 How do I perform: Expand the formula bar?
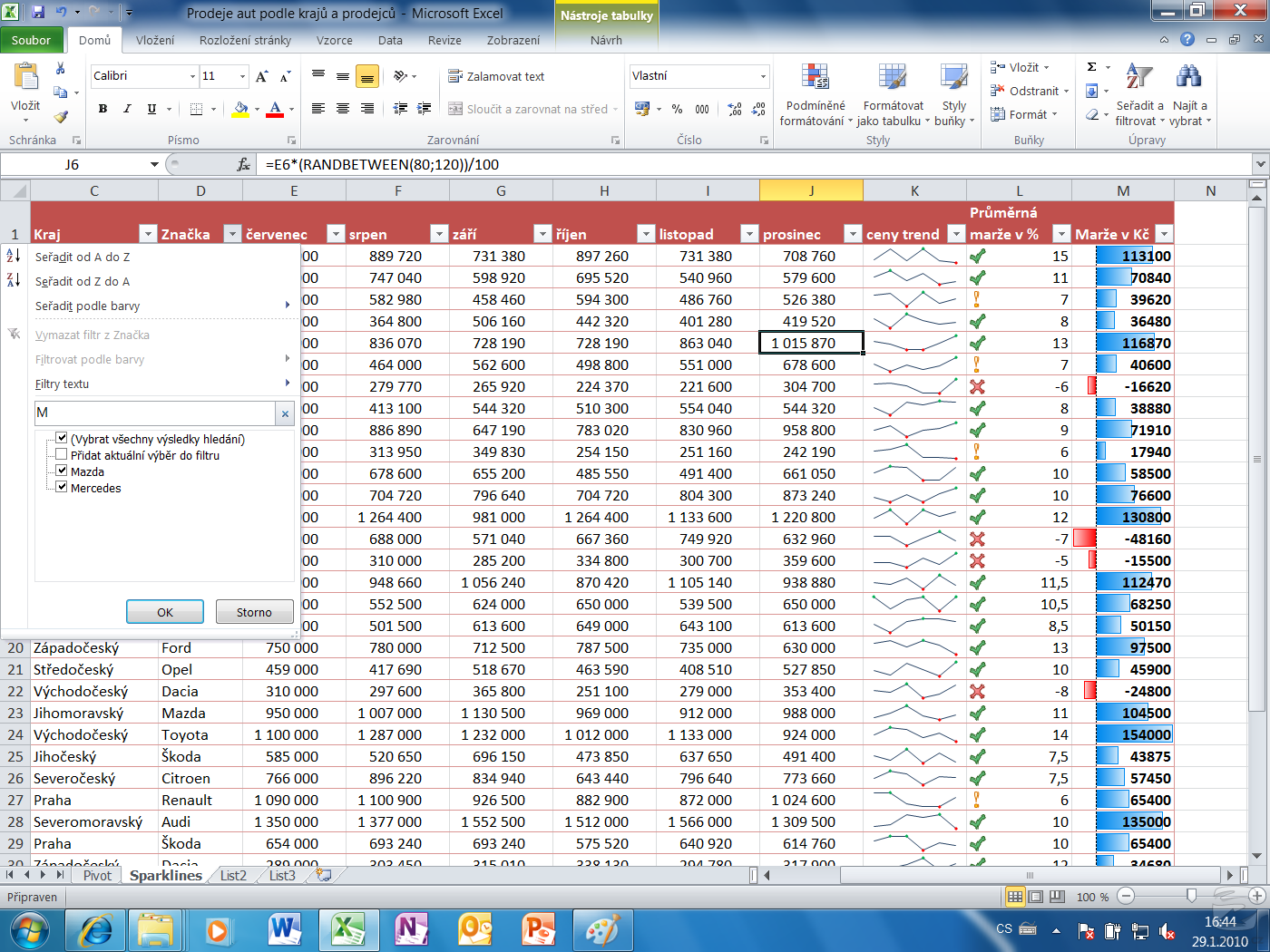1260,164
